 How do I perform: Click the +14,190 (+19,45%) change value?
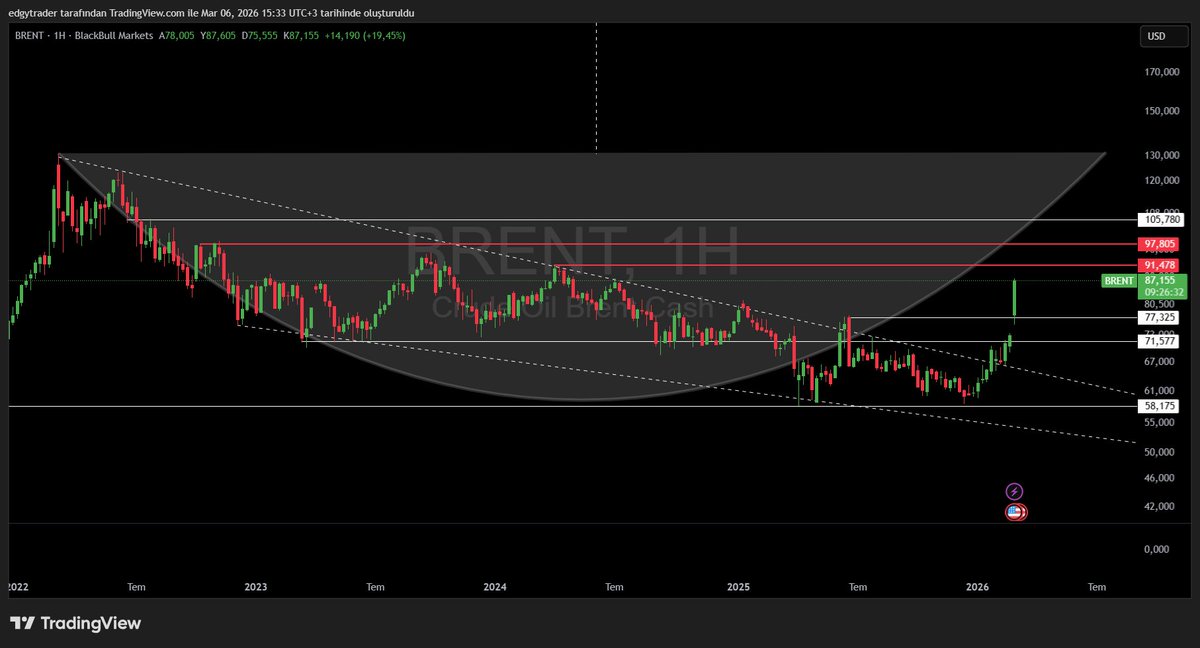[364, 35]
